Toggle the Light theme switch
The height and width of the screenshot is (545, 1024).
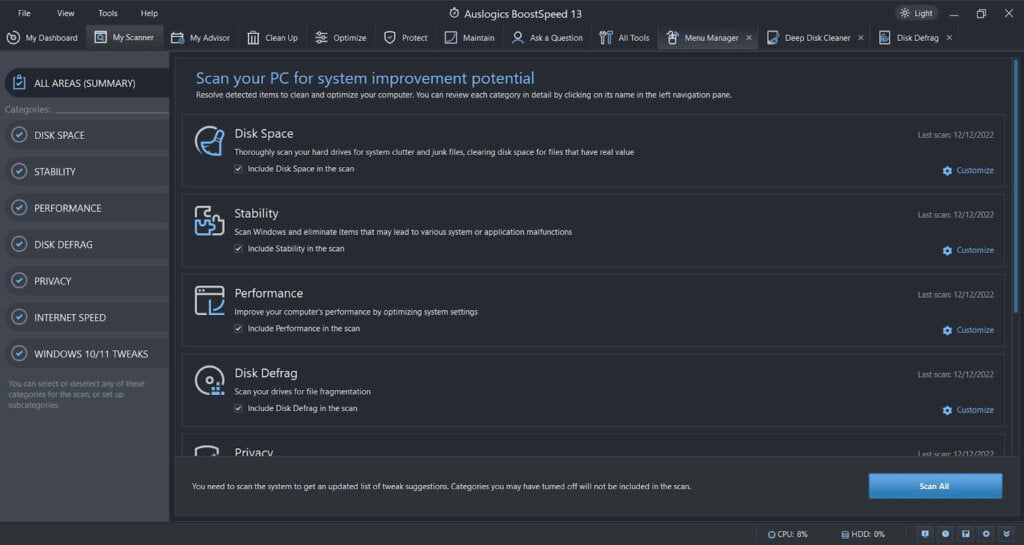coord(916,13)
